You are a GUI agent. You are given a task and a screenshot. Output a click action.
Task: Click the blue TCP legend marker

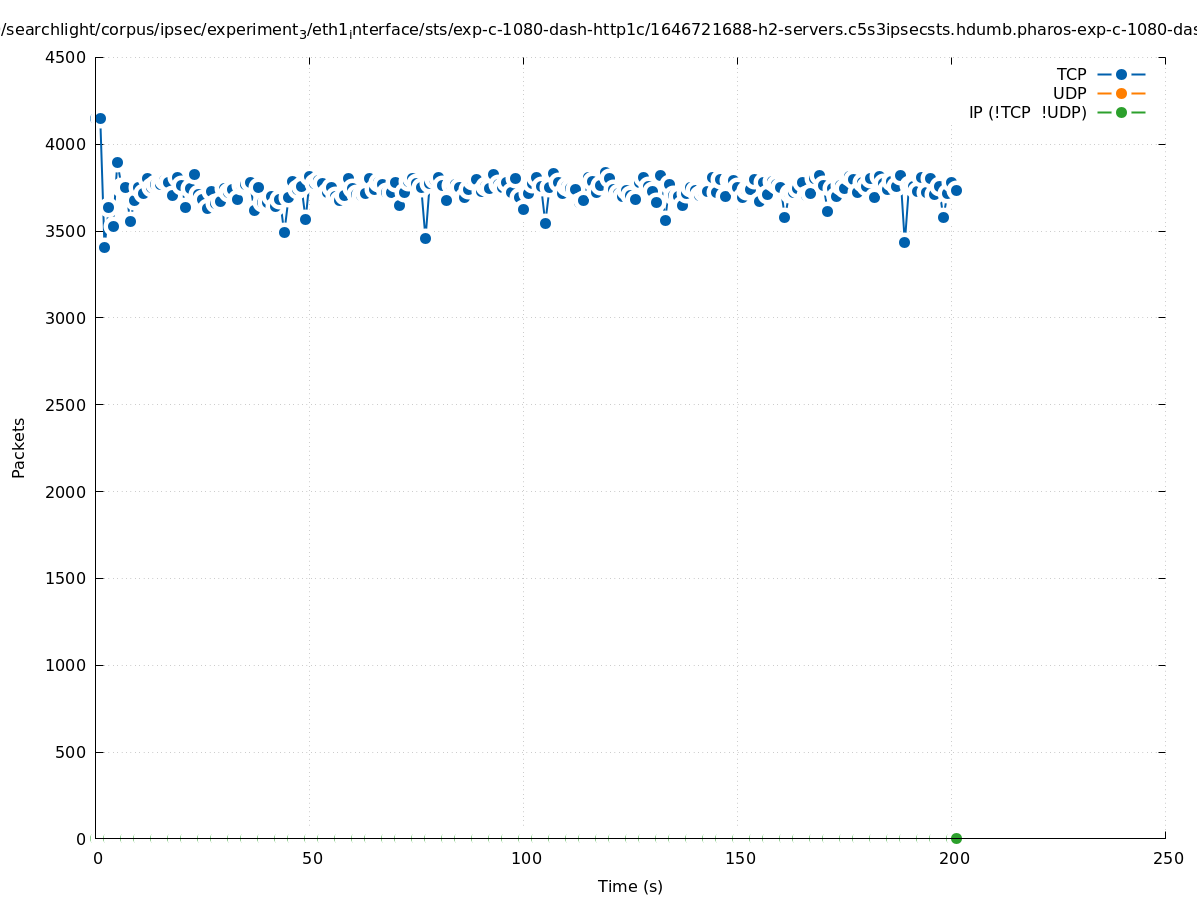coord(1121,75)
